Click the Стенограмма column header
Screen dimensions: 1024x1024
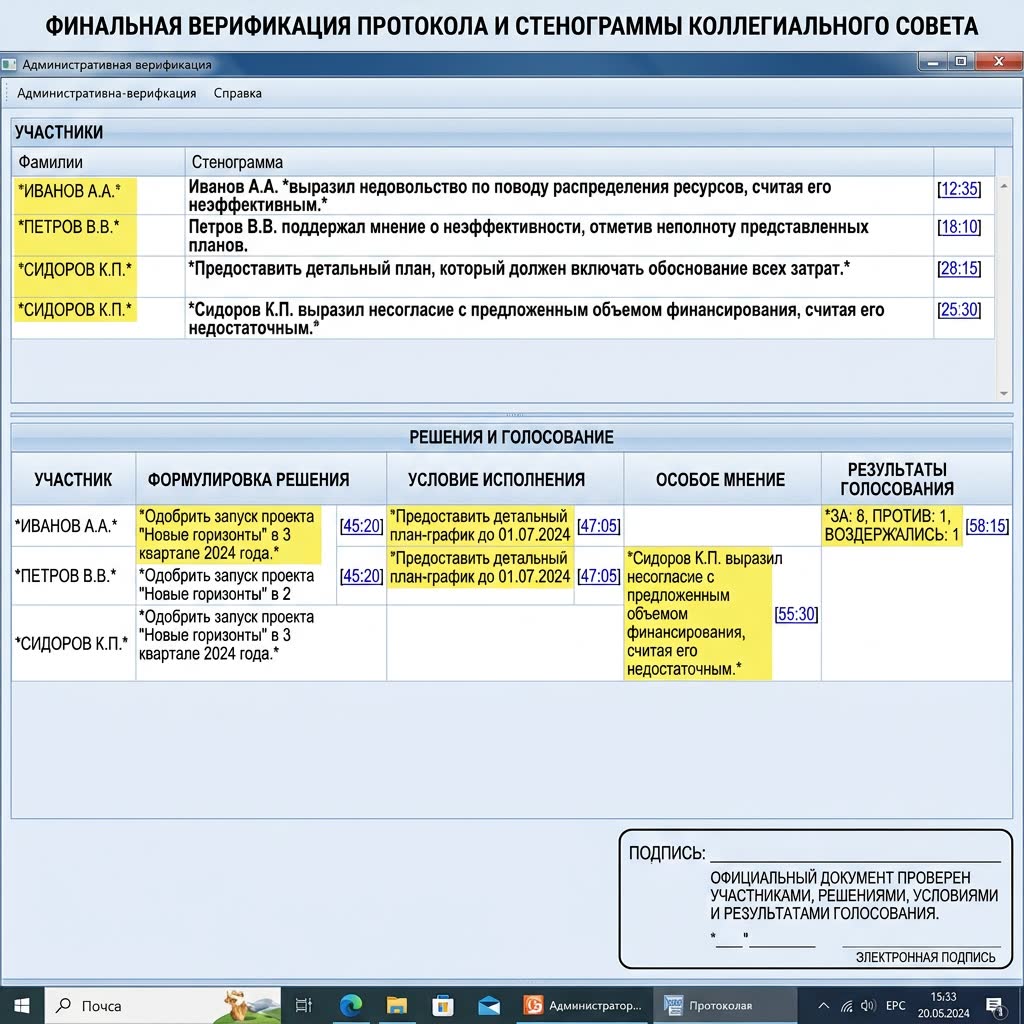pos(559,162)
